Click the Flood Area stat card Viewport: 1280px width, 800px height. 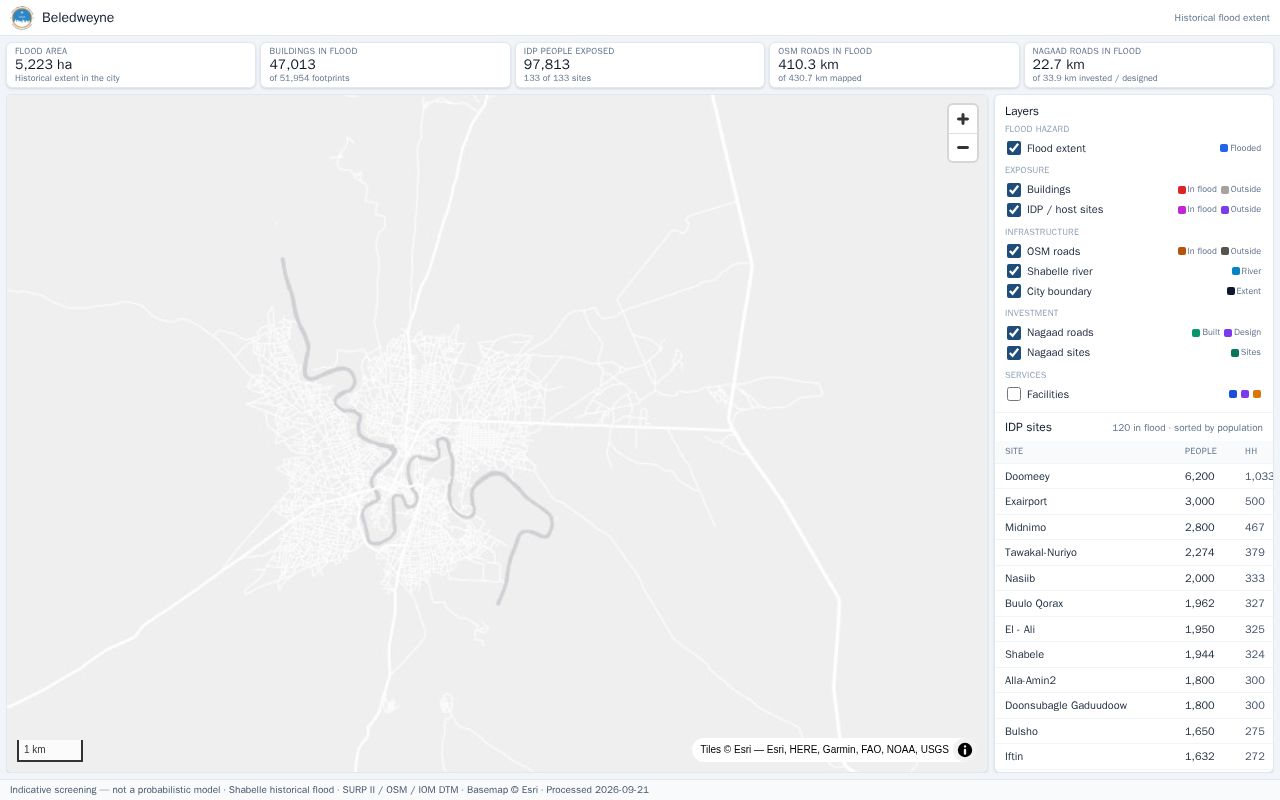[x=131, y=65]
